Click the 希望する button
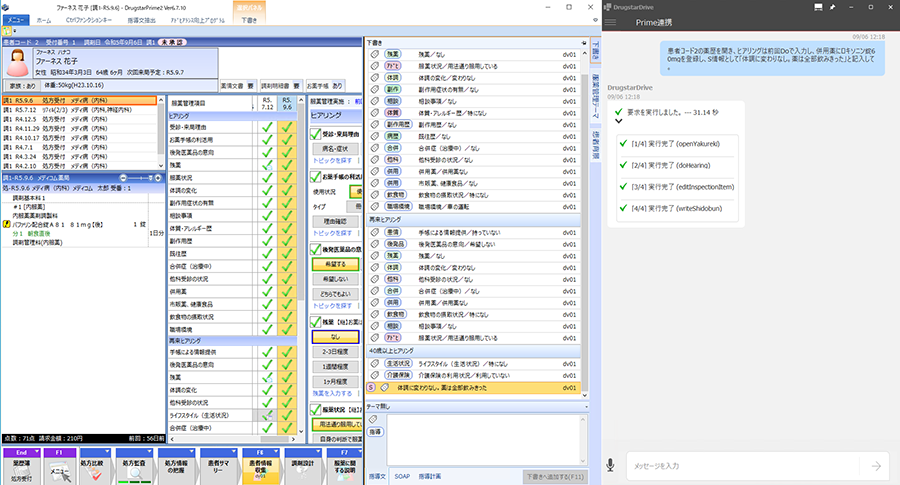 coord(335,264)
